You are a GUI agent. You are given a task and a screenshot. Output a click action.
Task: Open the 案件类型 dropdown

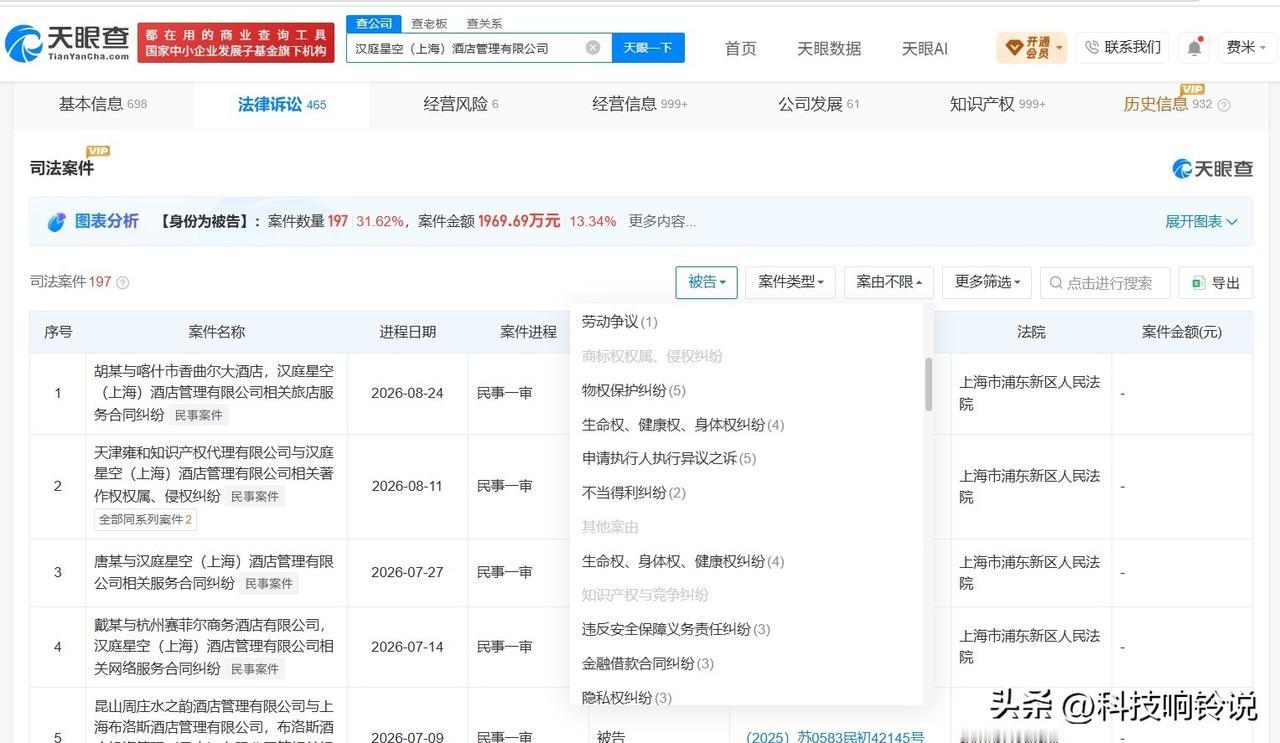click(x=790, y=283)
